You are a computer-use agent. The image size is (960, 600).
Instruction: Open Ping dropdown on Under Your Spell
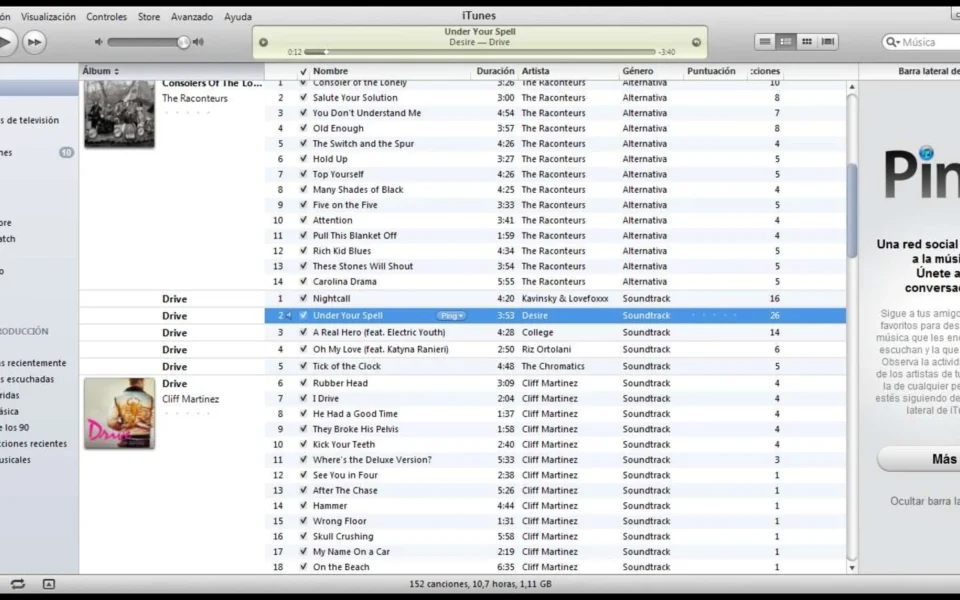click(x=451, y=315)
